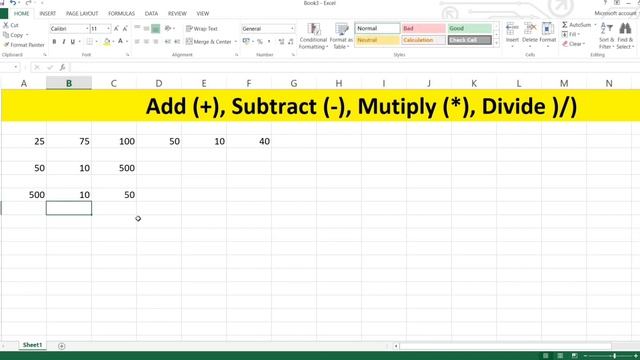The width and height of the screenshot is (640, 360).
Task: Decrease font size with the small A icon
Action: [125, 29]
